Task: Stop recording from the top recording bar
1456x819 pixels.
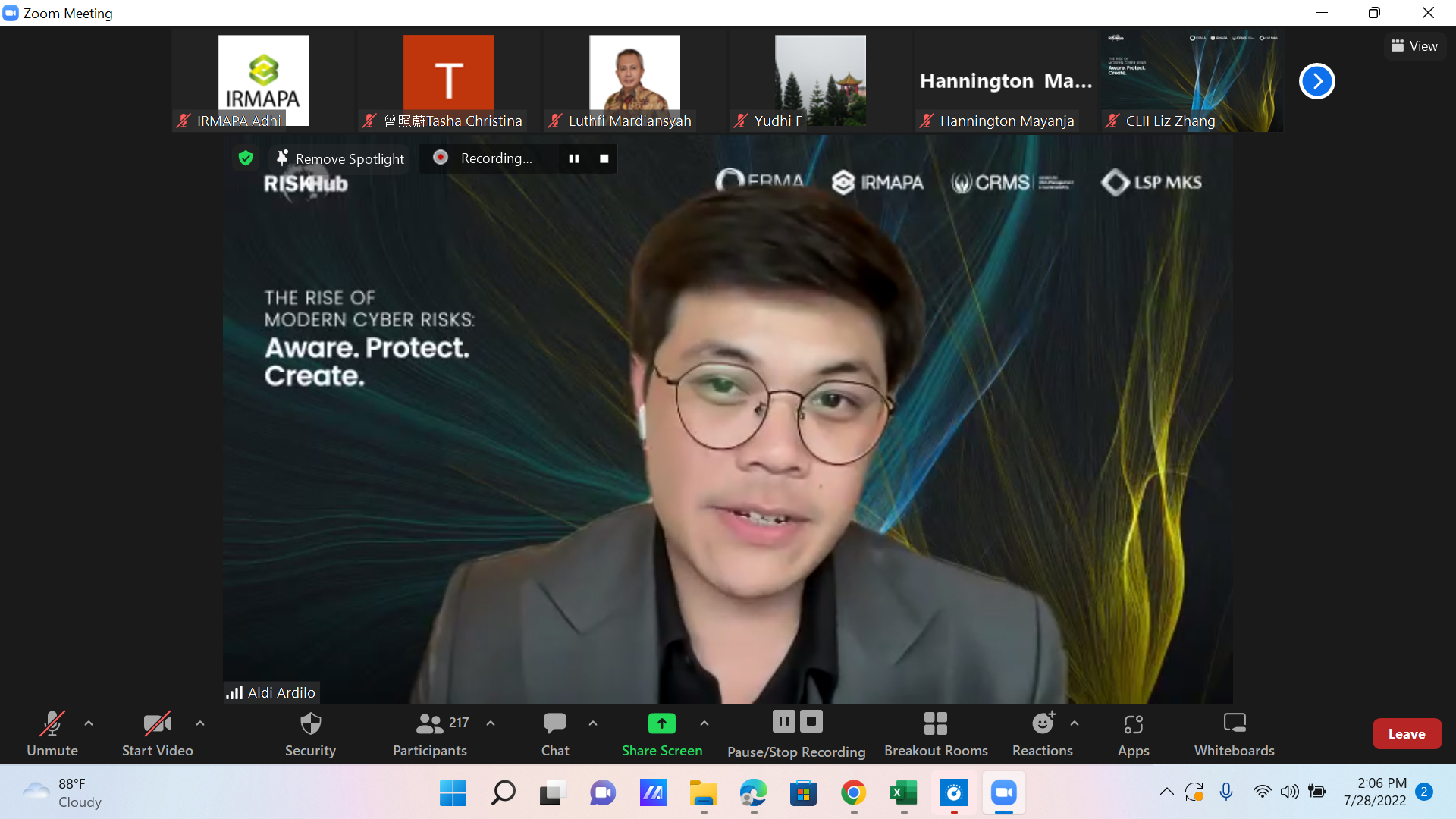Action: 604,158
